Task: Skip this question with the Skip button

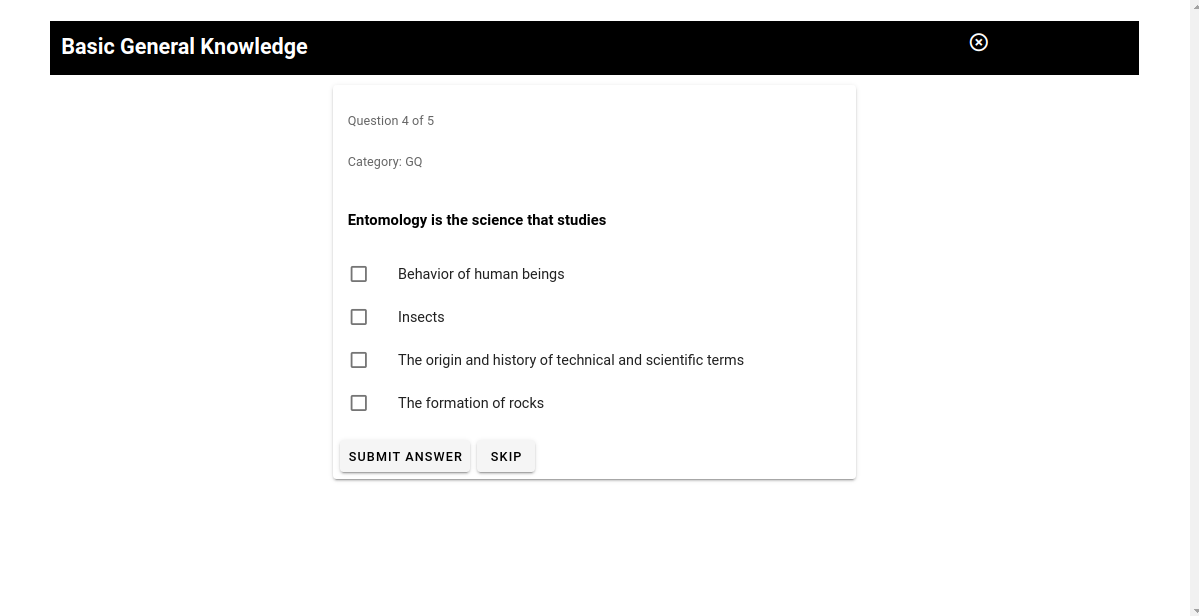Action: (506, 456)
